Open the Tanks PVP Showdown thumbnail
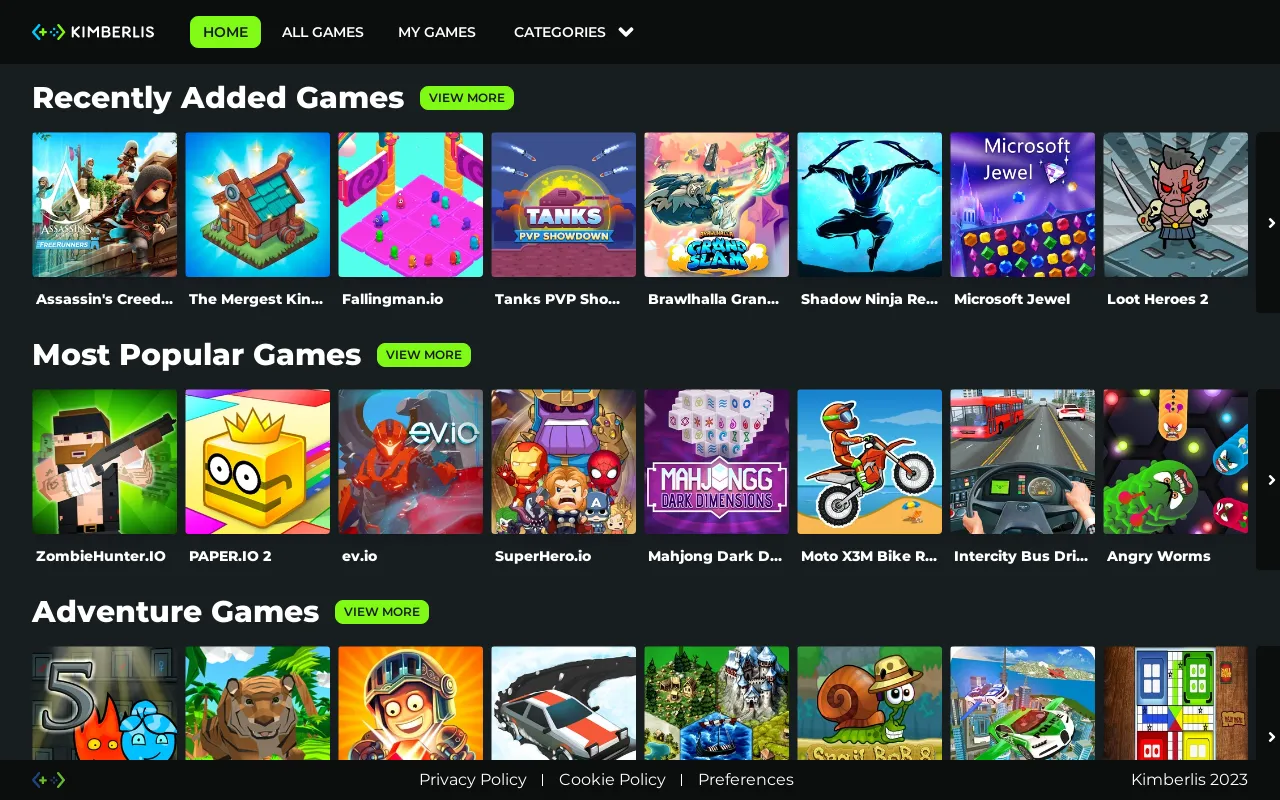 point(563,205)
